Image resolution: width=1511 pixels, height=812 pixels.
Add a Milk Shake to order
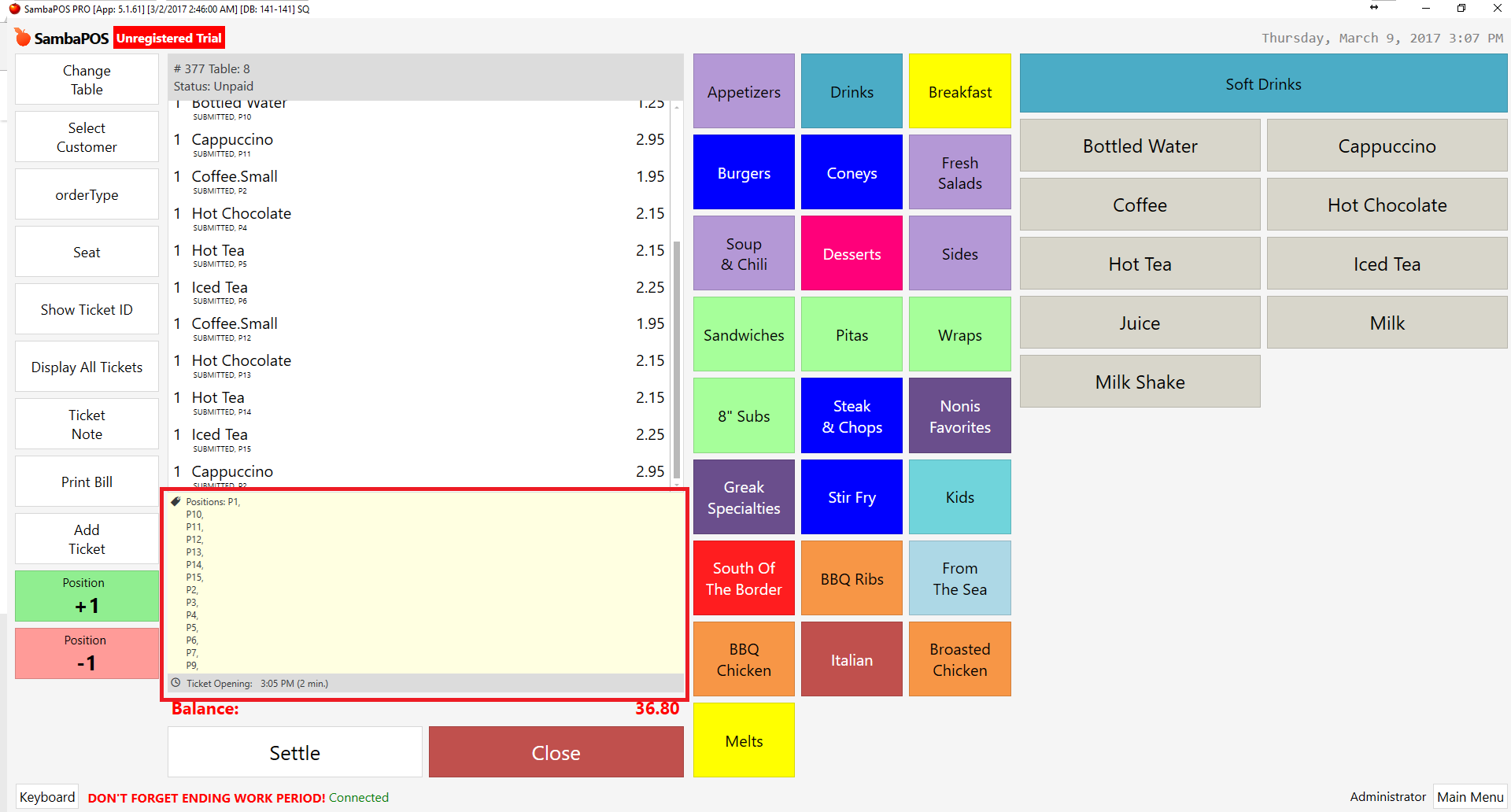click(1140, 382)
